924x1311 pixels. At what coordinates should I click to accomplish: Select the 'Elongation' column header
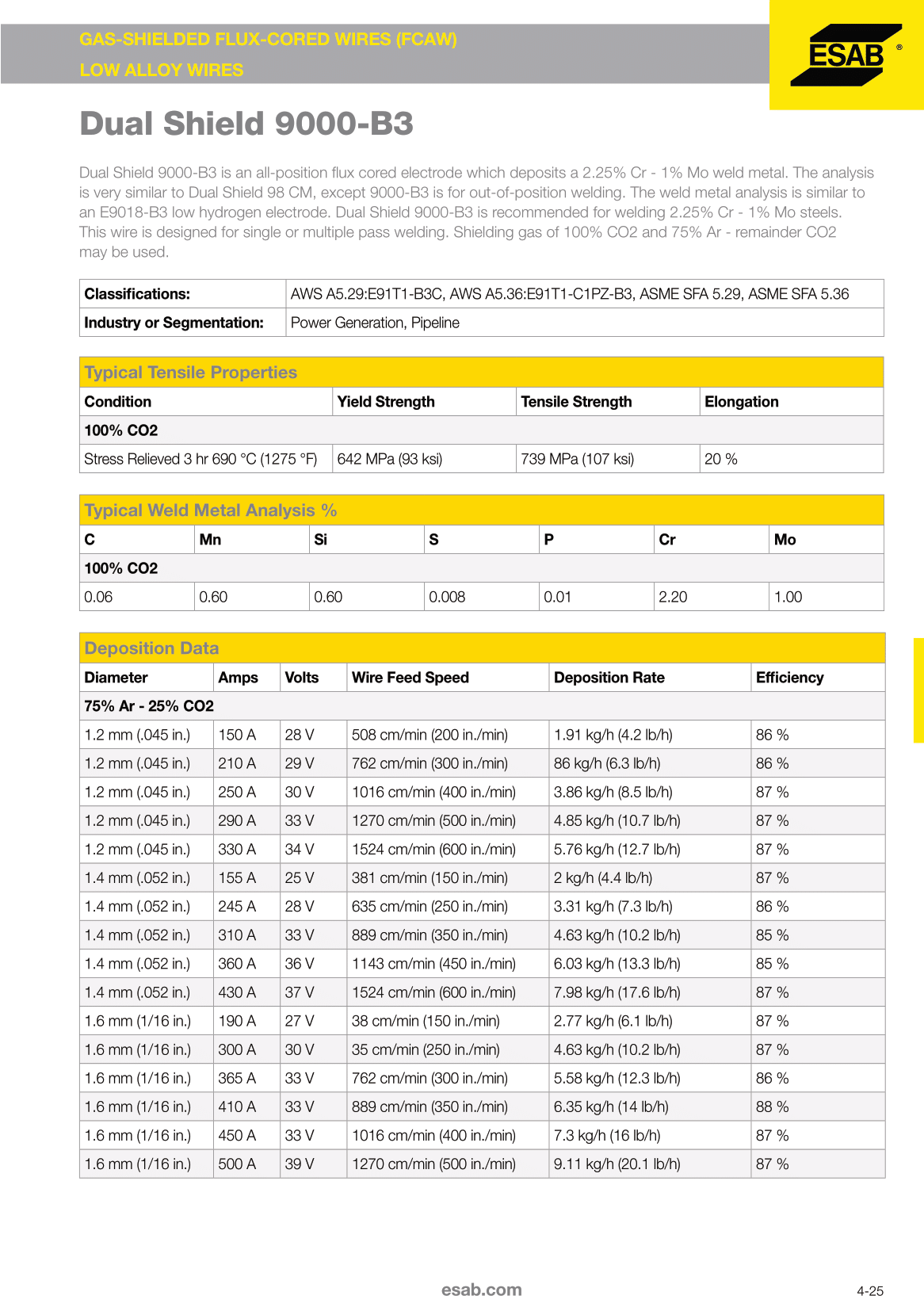pos(792,402)
